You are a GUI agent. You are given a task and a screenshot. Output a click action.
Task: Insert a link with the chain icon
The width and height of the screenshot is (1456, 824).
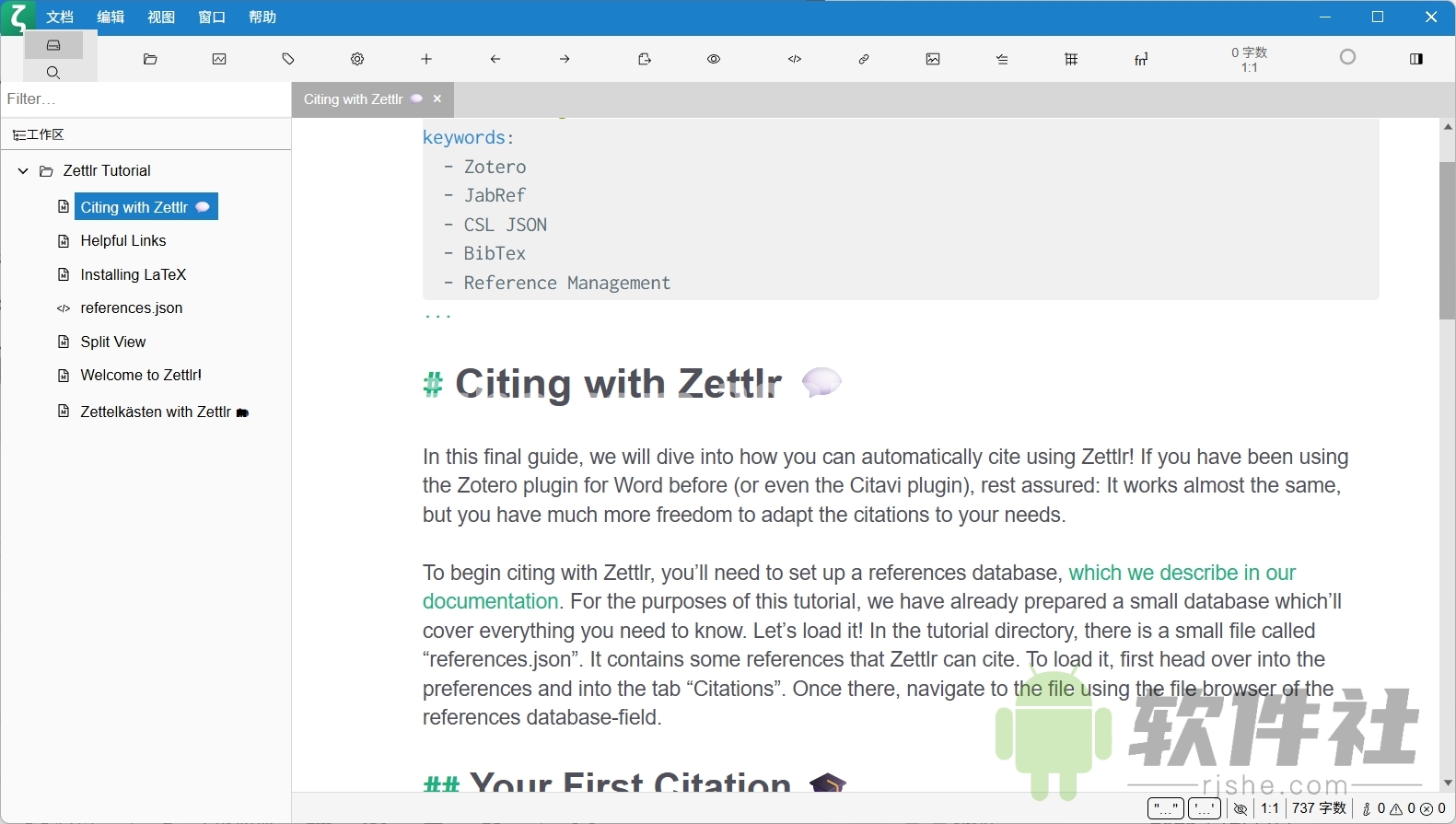tap(864, 59)
